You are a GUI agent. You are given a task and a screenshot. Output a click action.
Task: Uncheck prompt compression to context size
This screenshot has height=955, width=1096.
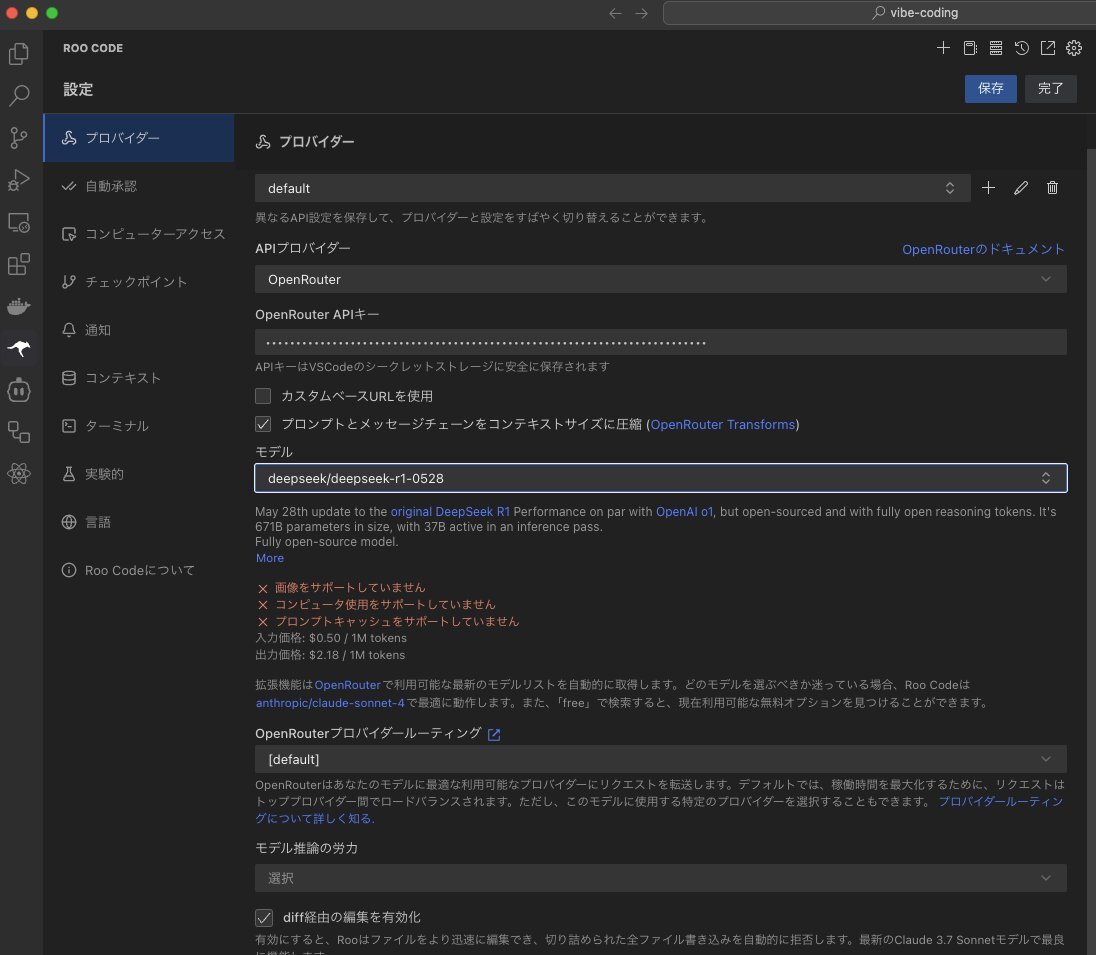tap(263, 424)
